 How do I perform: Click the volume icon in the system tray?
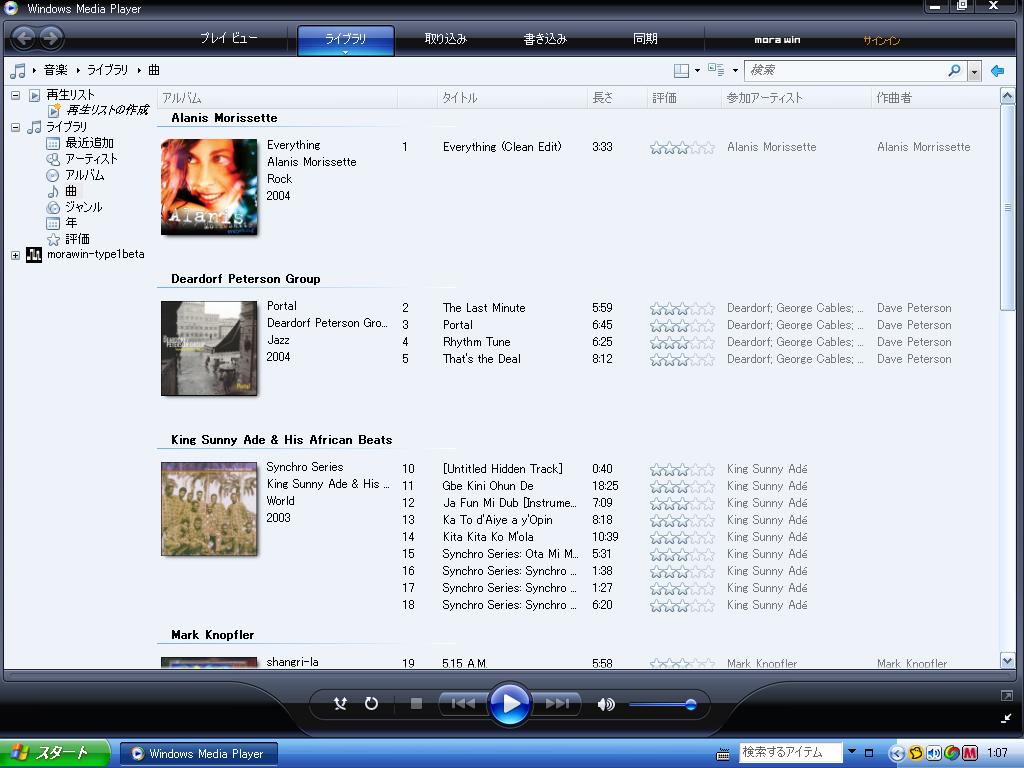tap(934, 753)
